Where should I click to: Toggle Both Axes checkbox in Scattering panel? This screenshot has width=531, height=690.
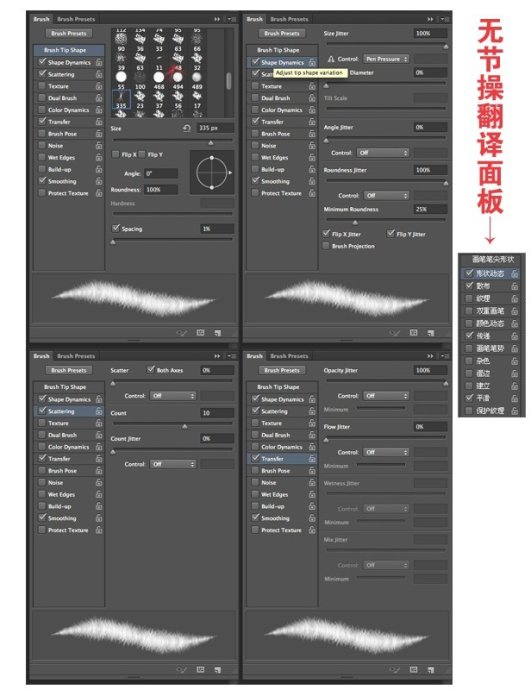(151, 370)
